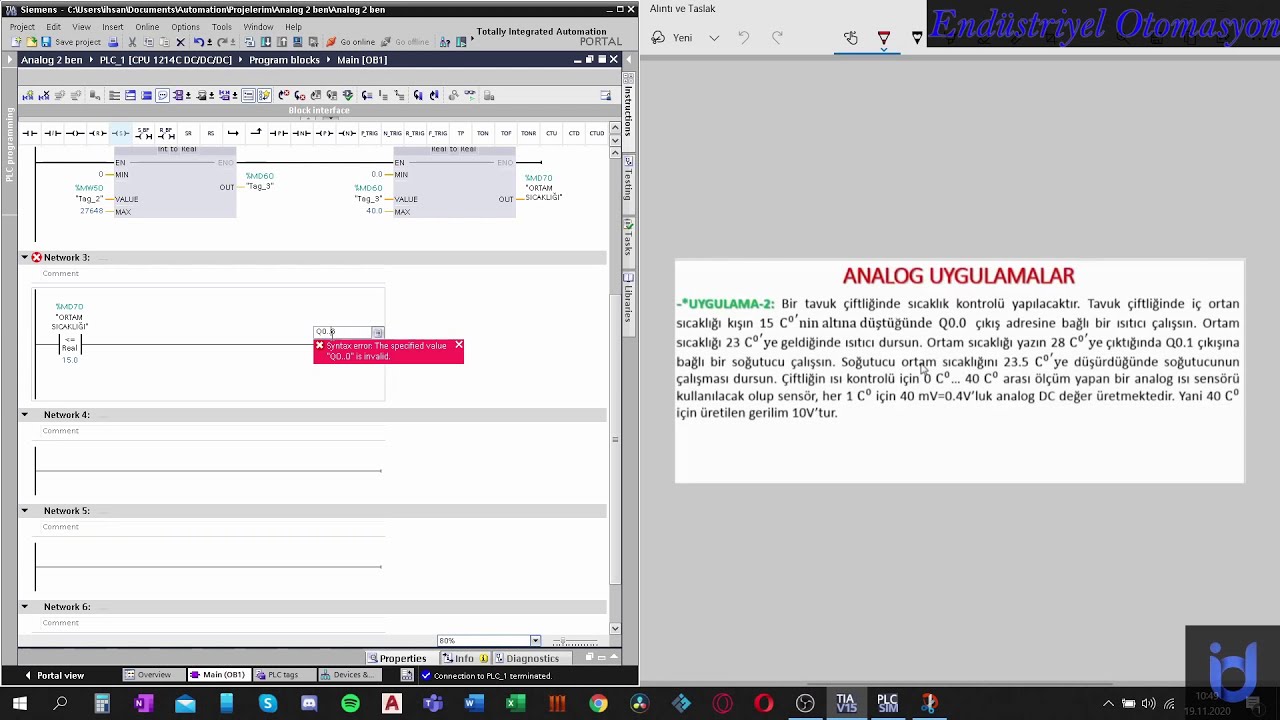Insert the RS flip-flop instruction
The width and height of the screenshot is (1280, 720).
pos(211,133)
